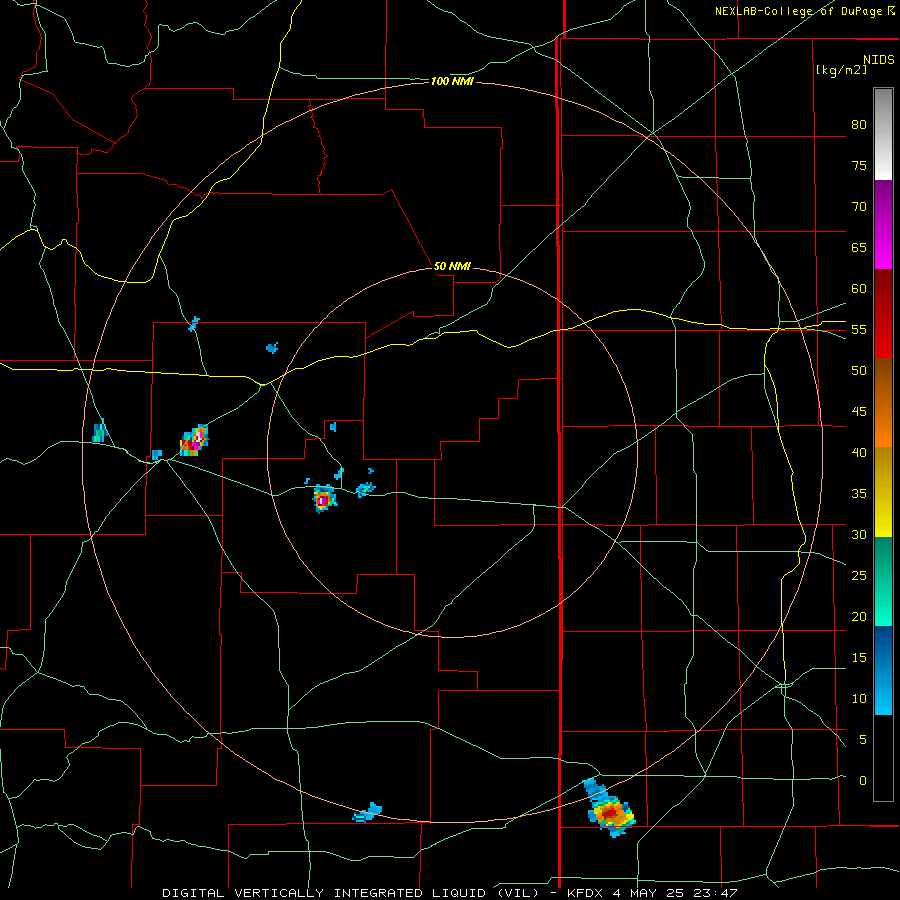Click the 55 value on the color scale
The width and height of the screenshot is (900, 900).
click(859, 329)
